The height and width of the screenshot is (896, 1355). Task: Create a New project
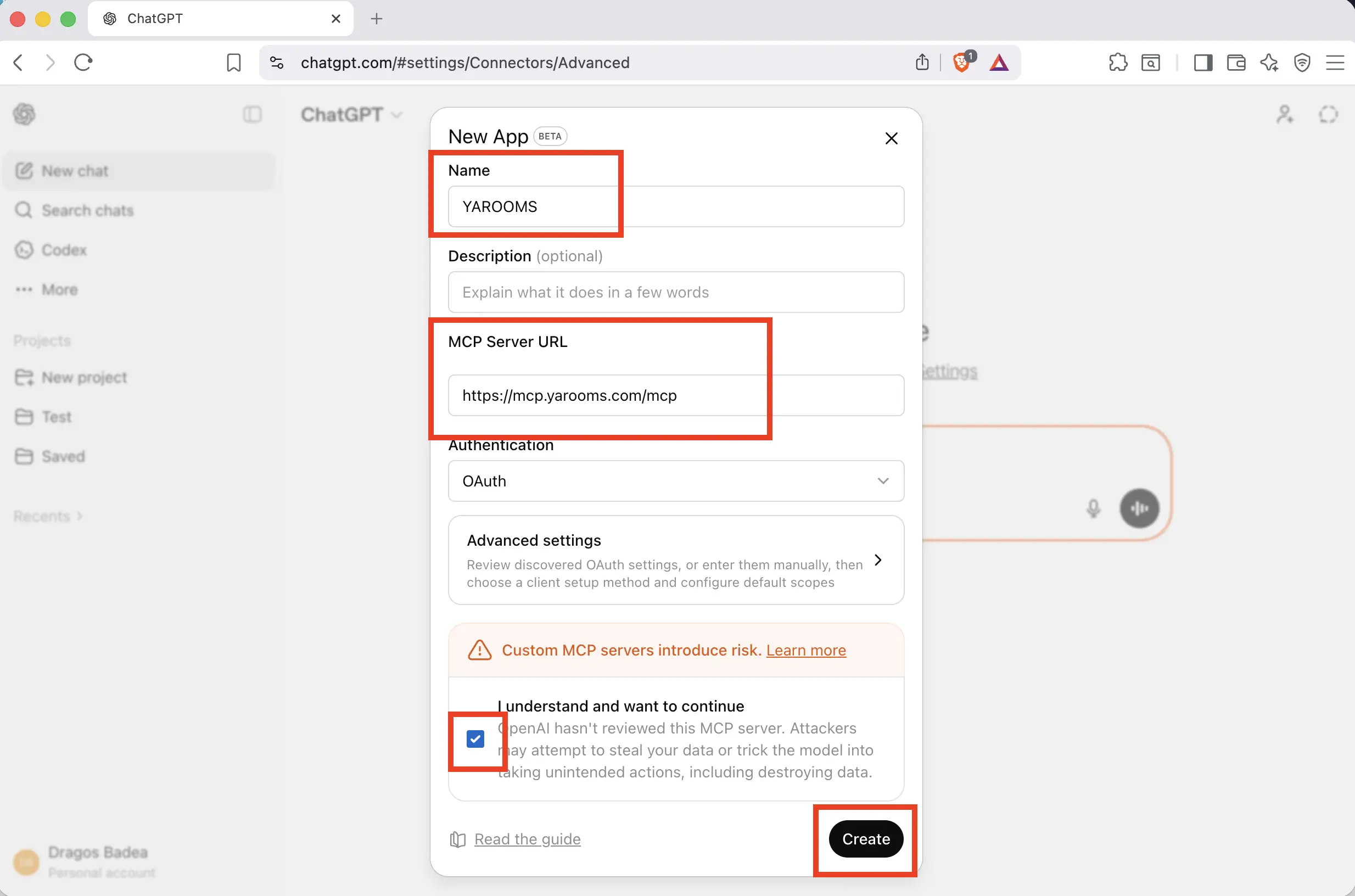point(84,377)
